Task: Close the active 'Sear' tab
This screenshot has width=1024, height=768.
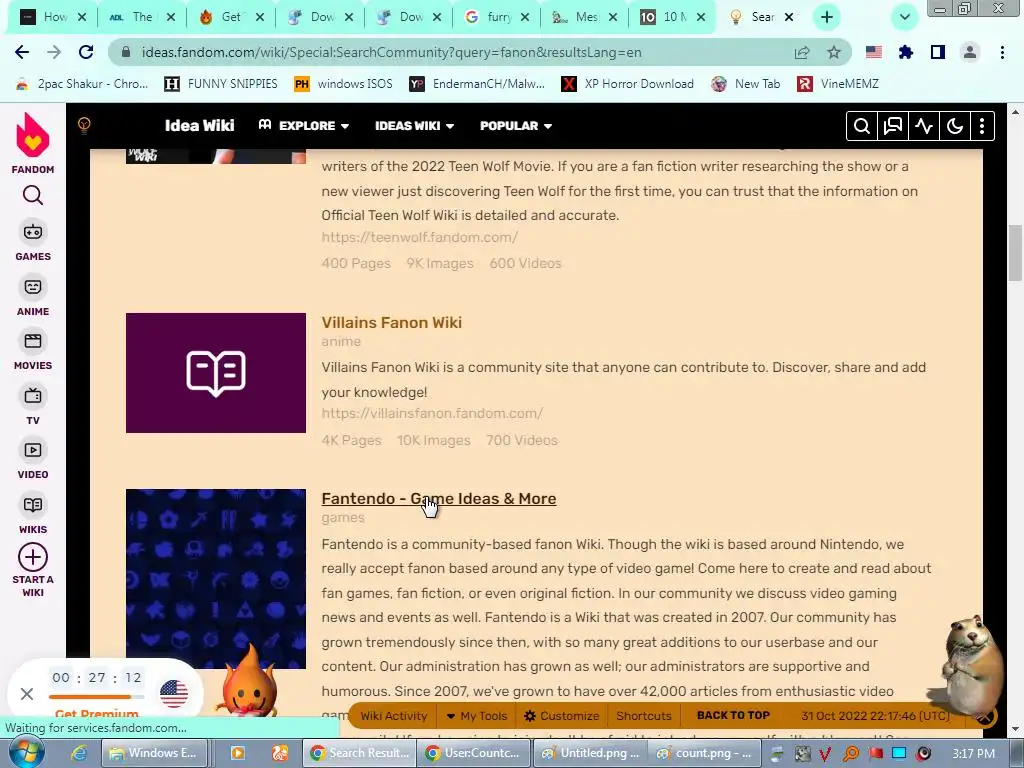Action: point(789,17)
